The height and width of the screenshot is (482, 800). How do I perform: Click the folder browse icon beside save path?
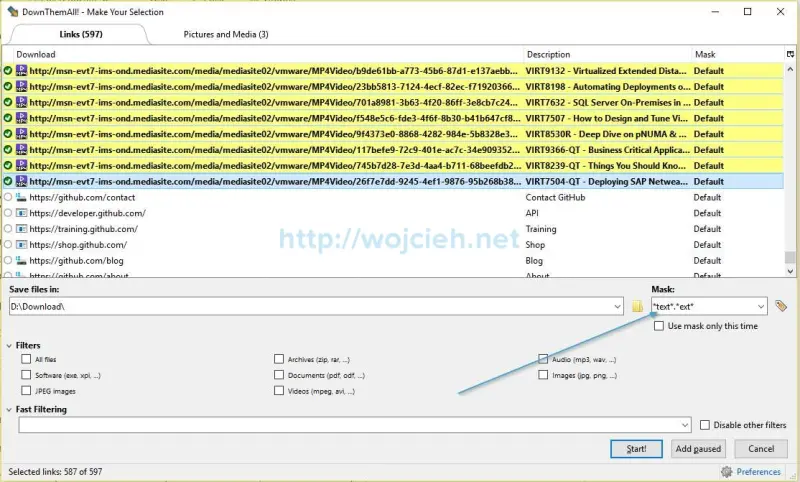pos(637,306)
